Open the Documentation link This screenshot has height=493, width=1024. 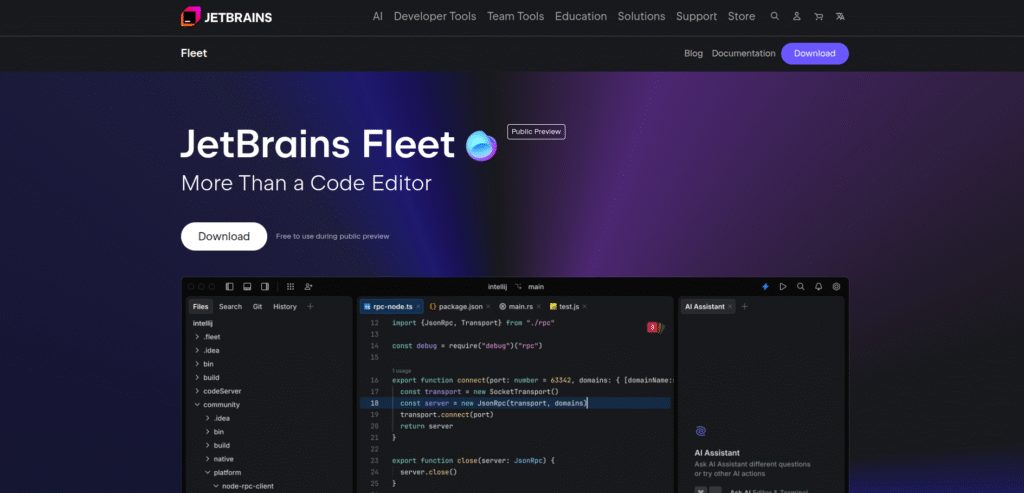[x=743, y=54]
